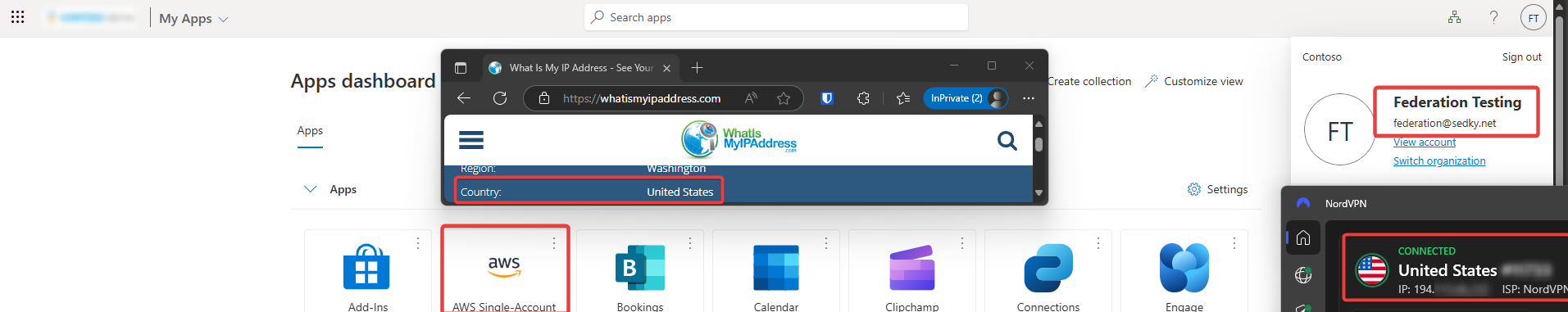This screenshot has height=312, width=1568.
Task: Add this page to favorites with star
Action: [784, 98]
